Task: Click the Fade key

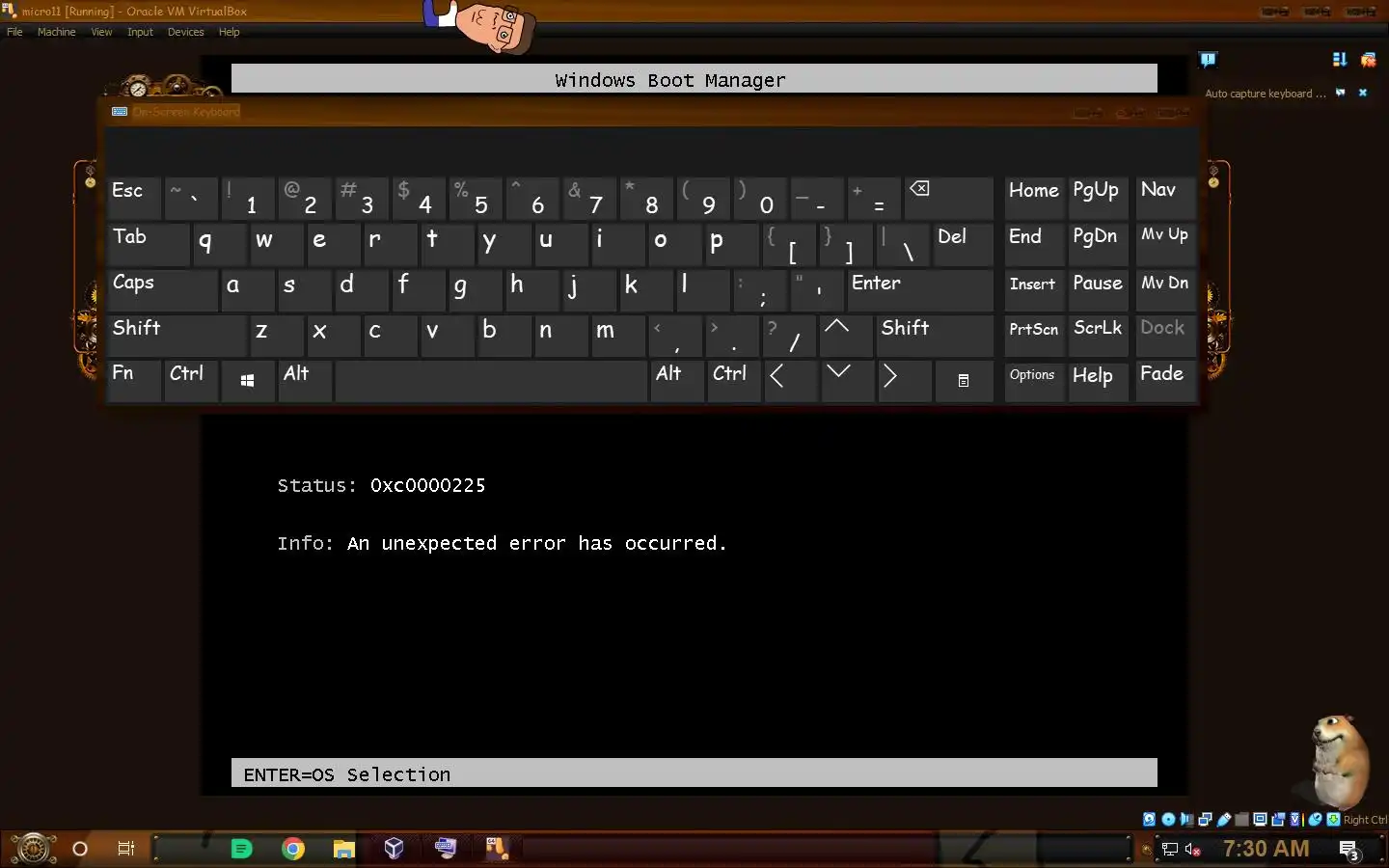Action: (x=1164, y=380)
